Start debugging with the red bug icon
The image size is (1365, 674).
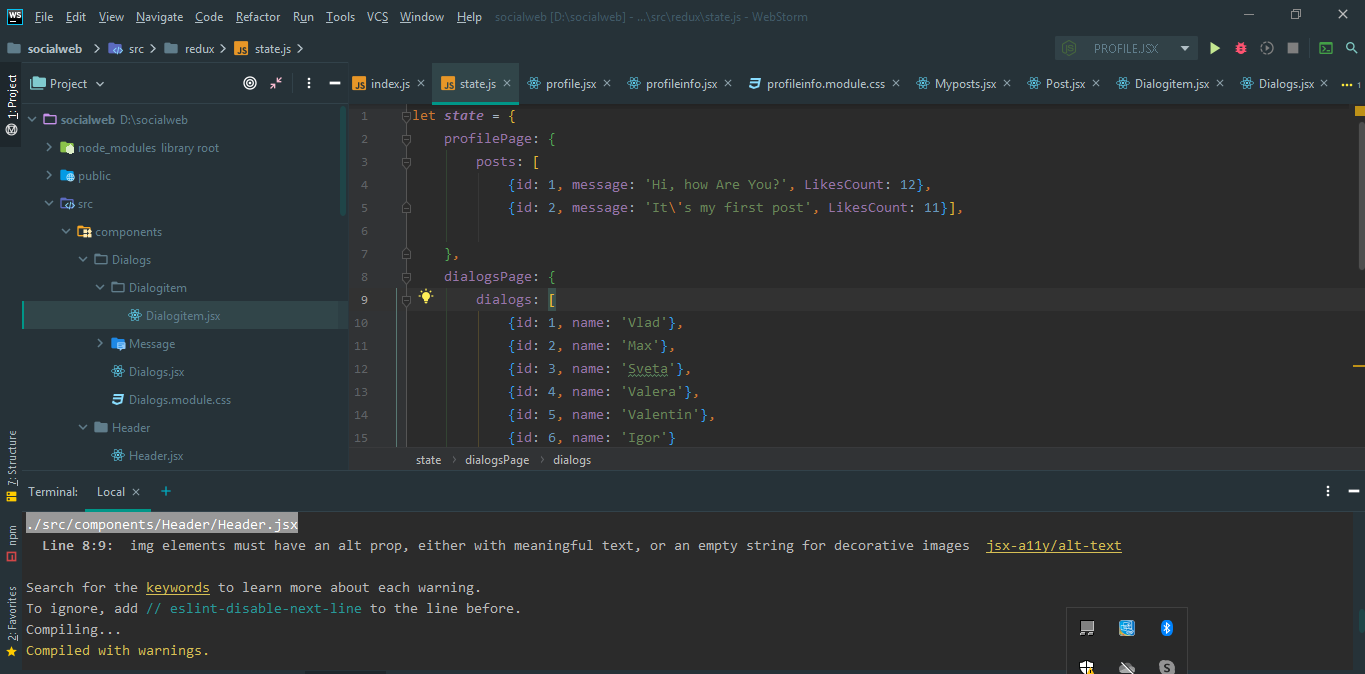[x=1241, y=48]
